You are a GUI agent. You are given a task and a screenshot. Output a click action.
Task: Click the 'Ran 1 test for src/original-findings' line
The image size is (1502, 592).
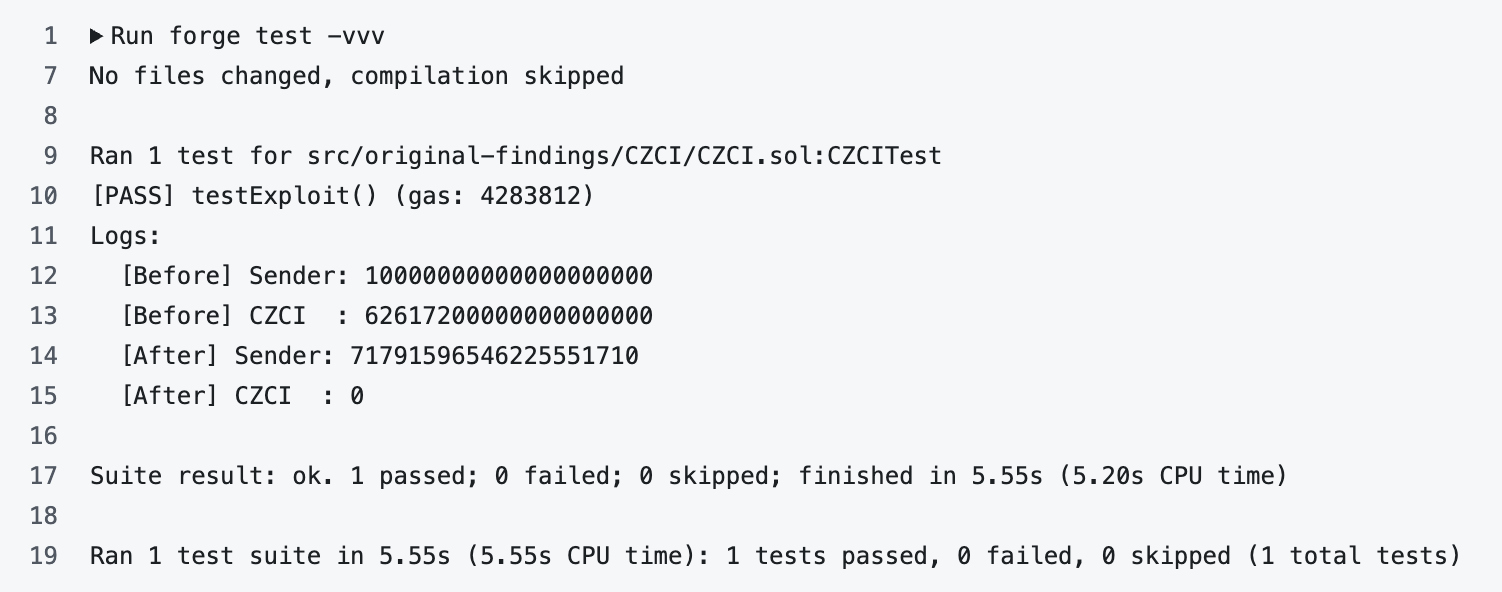coord(515,156)
